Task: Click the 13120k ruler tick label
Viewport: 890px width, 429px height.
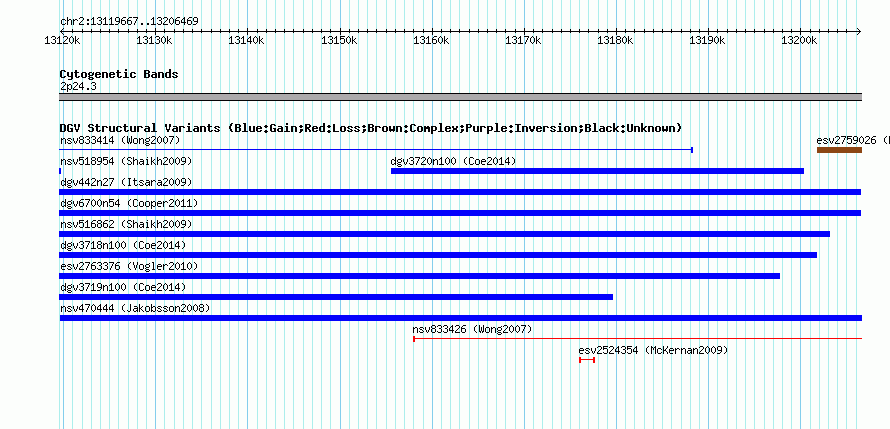Action: click(62, 40)
